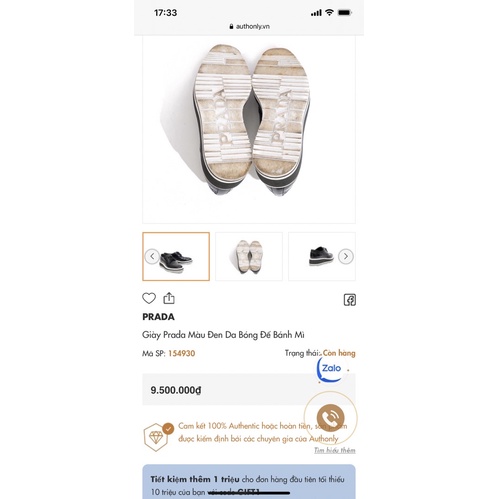
Task: Open the main shoe soles image
Action: 249,130
